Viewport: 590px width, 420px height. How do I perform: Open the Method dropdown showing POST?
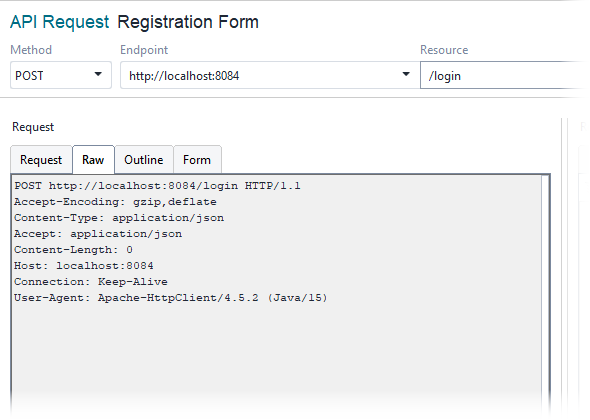(61, 75)
